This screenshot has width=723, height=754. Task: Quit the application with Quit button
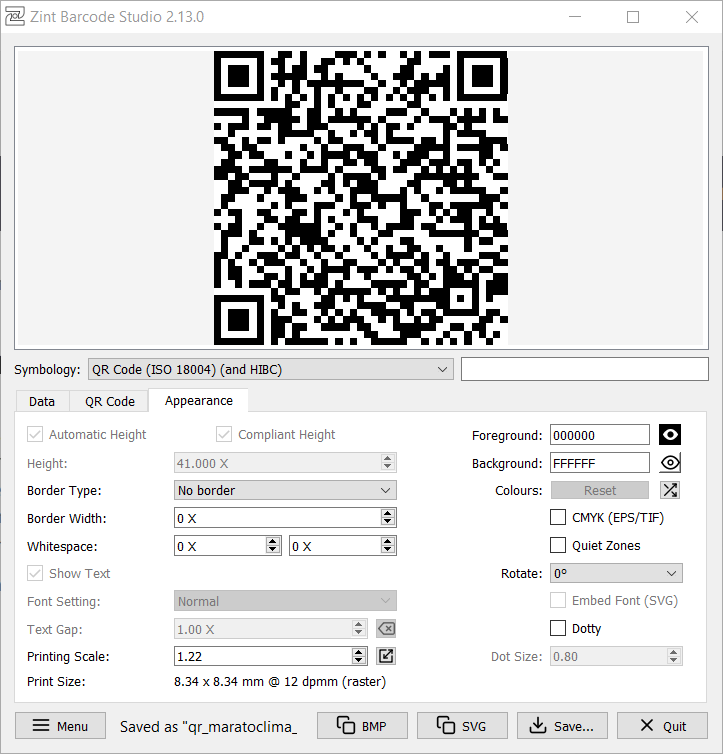(662, 726)
